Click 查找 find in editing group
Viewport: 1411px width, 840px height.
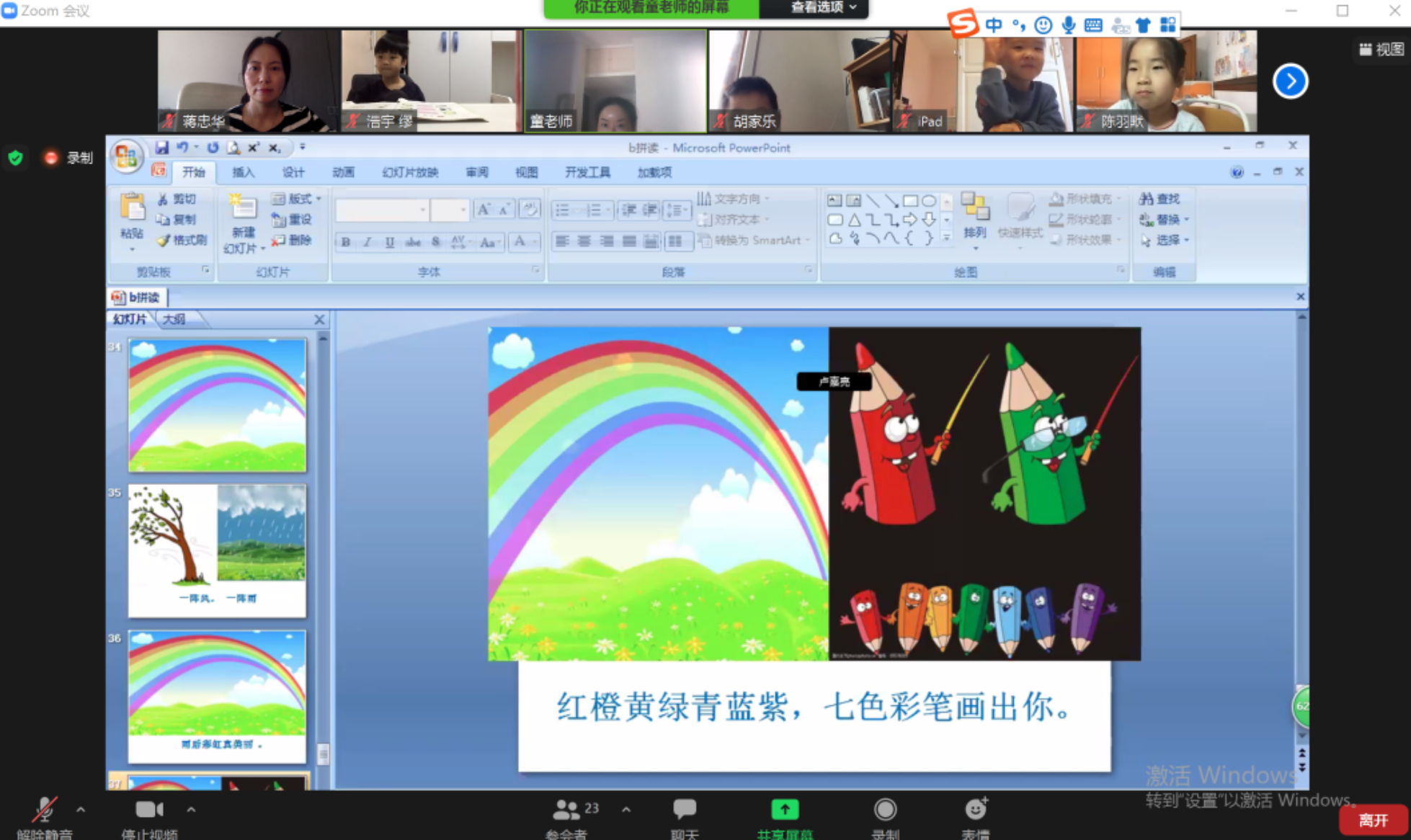tap(1159, 199)
